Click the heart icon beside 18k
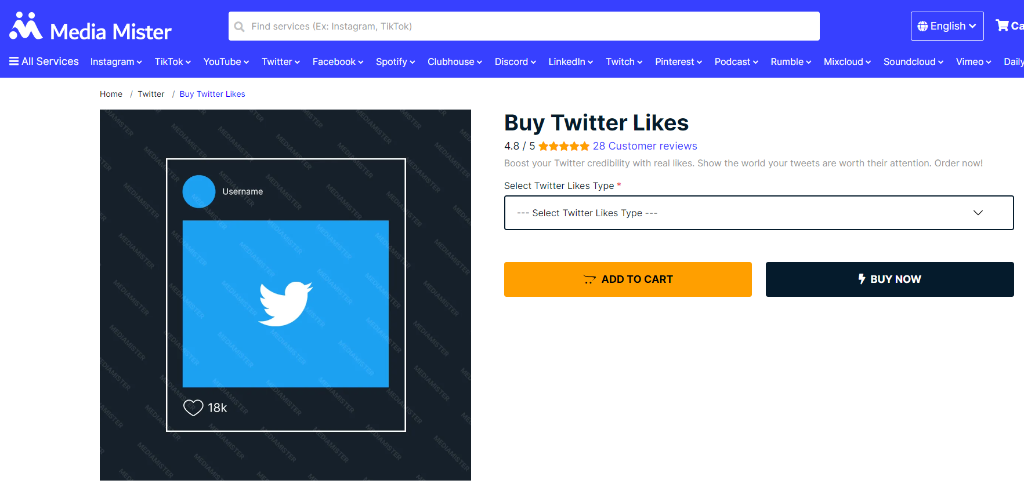 point(193,408)
